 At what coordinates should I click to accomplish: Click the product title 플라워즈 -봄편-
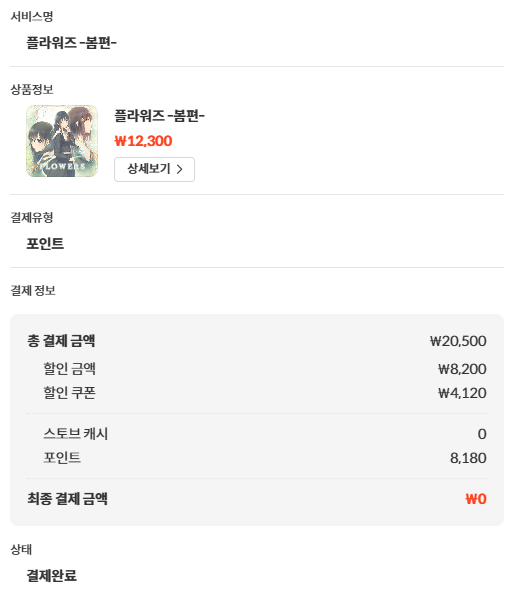[159, 116]
